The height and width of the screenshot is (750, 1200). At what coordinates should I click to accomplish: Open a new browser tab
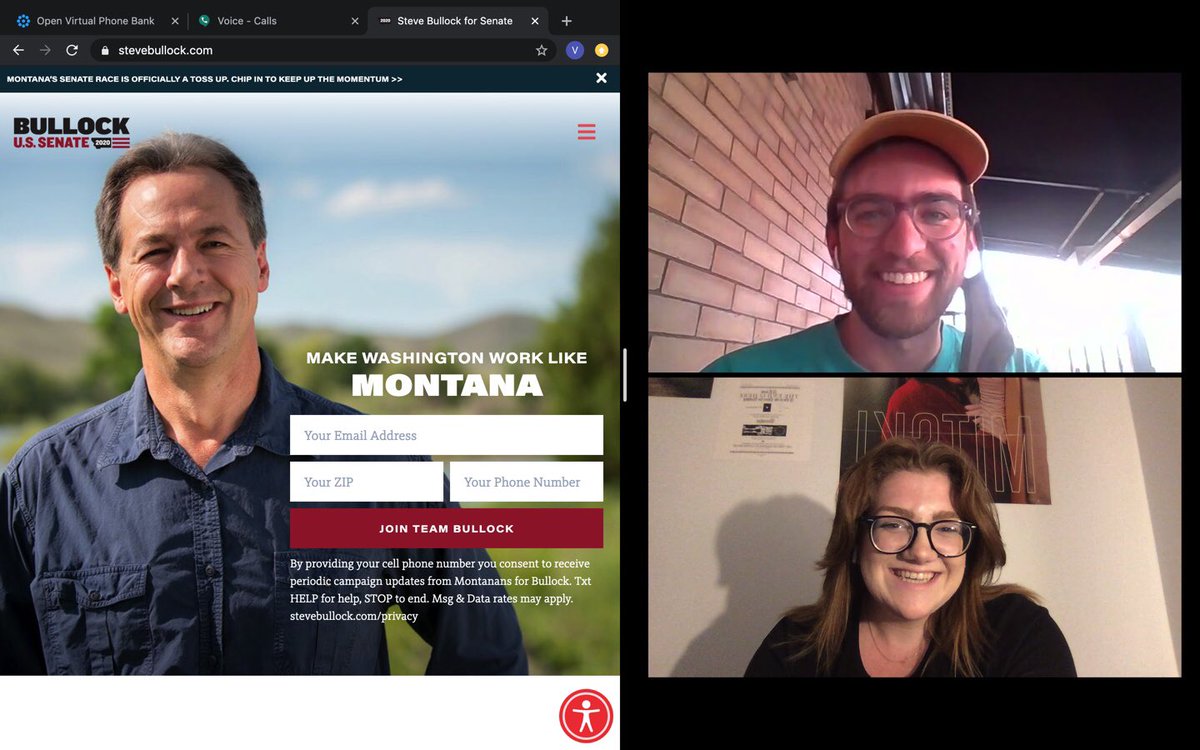coord(566,21)
